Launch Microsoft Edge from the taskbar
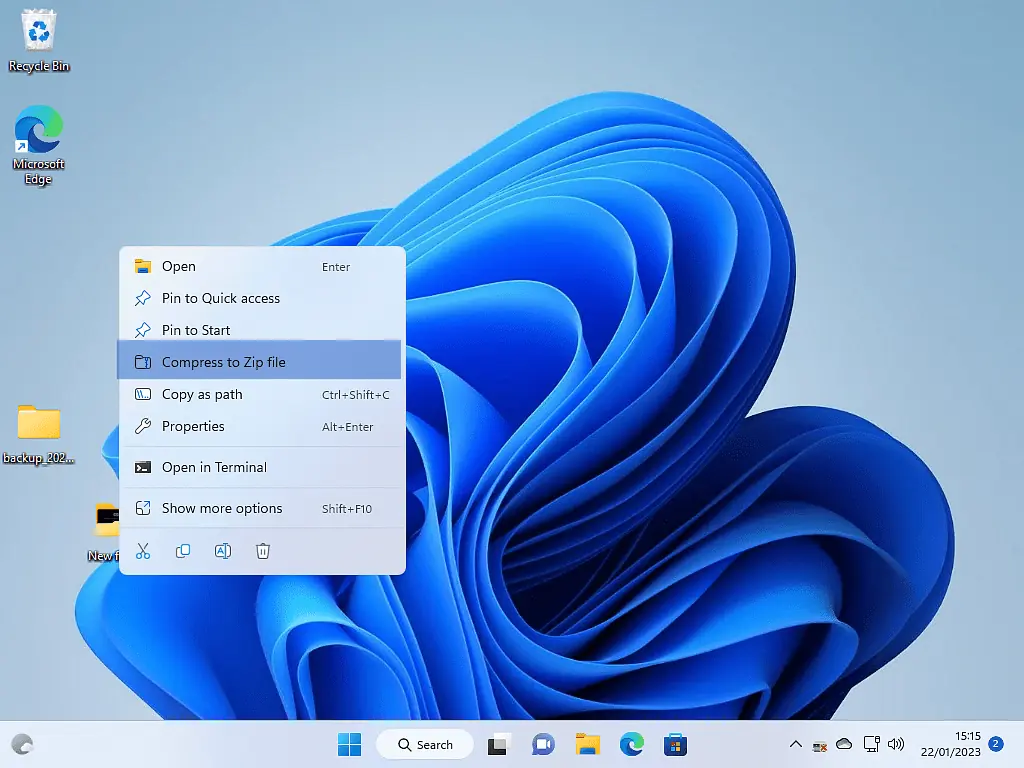The image size is (1024, 768). [632, 744]
